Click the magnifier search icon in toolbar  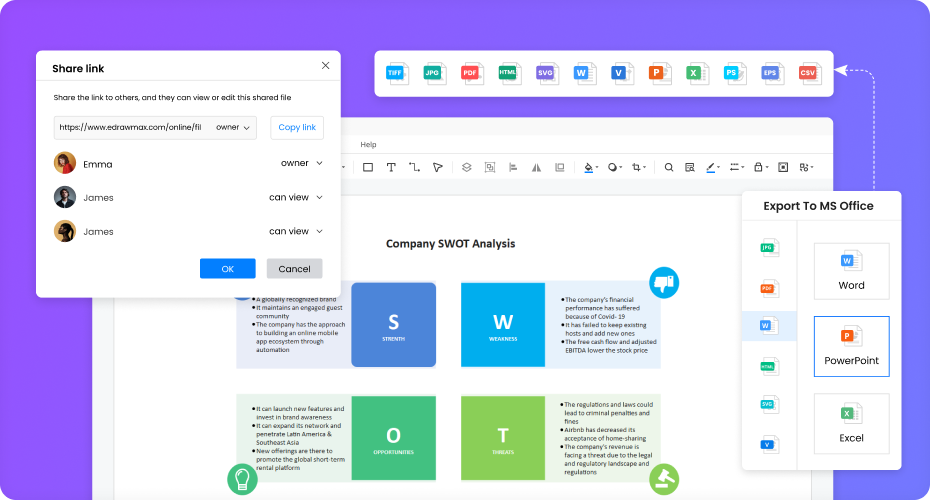pos(669,168)
